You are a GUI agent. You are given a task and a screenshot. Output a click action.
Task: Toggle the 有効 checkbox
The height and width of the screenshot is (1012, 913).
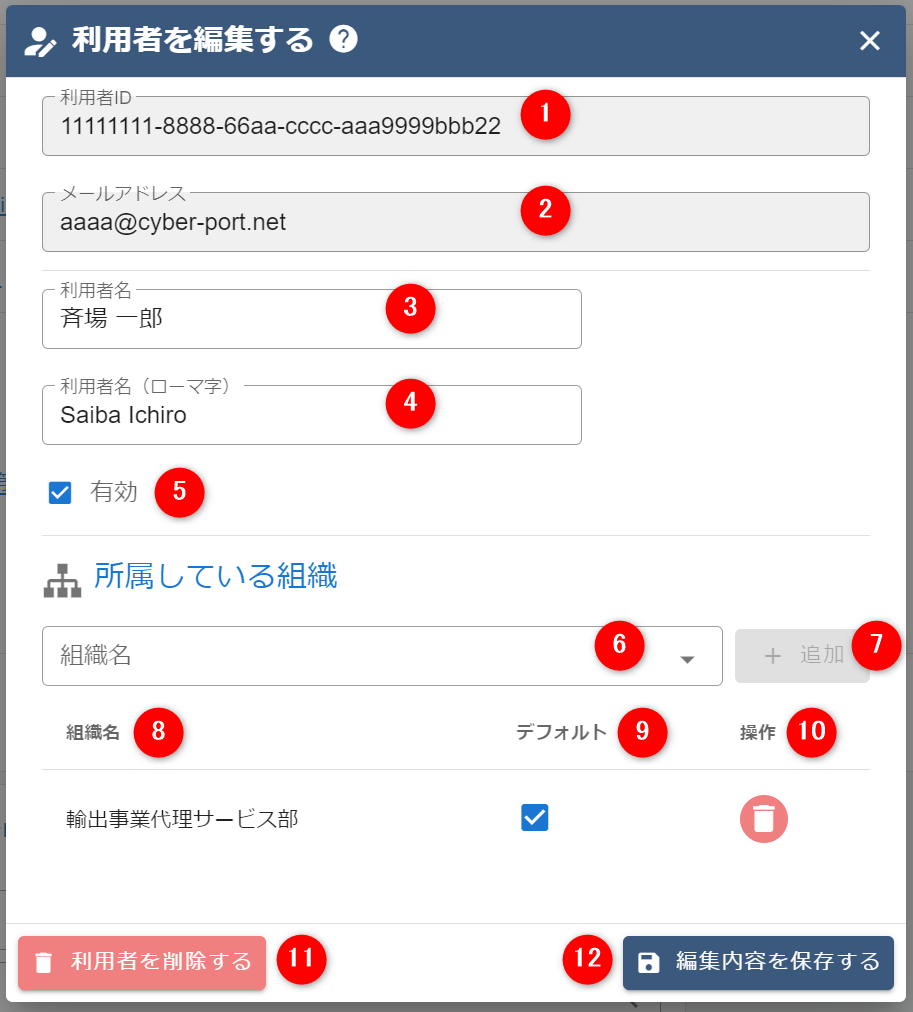pos(60,493)
